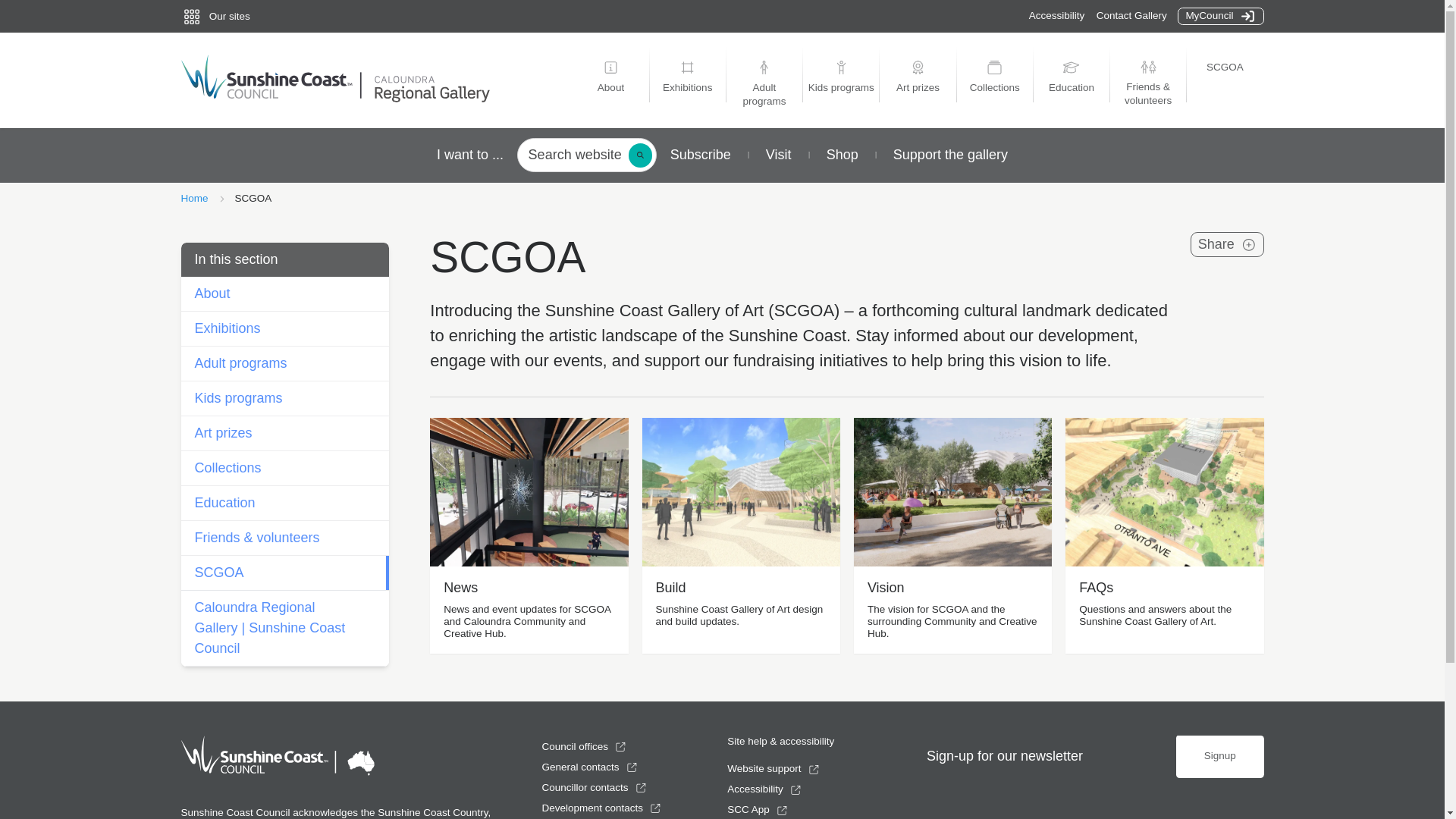Open the Website support footer link
The height and width of the screenshot is (819, 1456).
[x=764, y=769]
